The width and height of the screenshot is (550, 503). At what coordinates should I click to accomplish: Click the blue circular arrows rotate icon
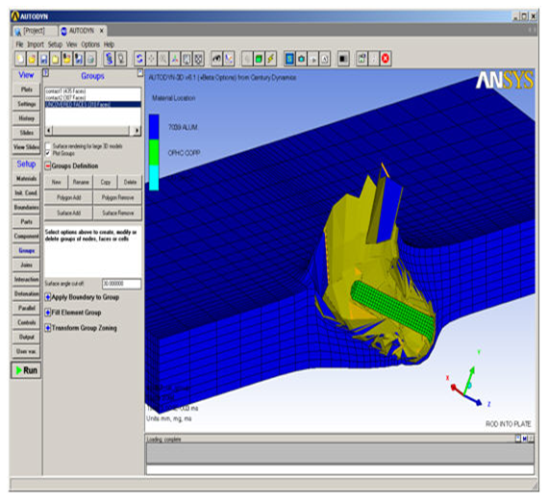(140, 59)
